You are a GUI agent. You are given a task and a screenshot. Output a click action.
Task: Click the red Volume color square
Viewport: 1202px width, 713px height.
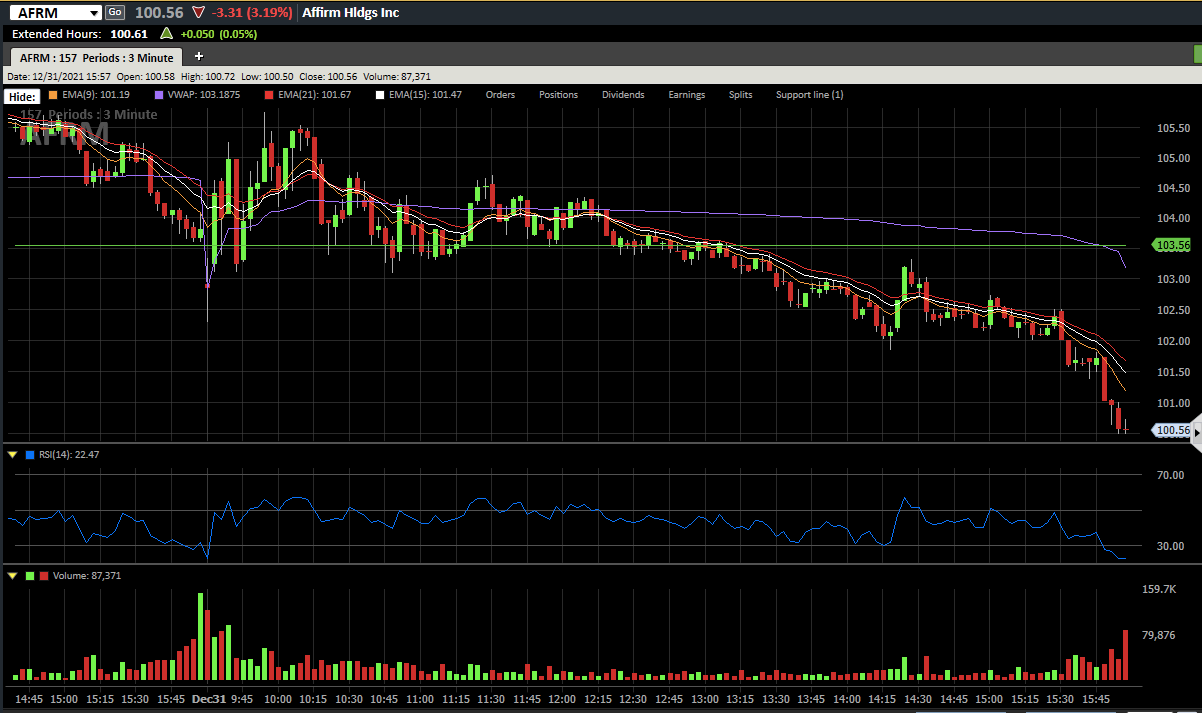click(x=43, y=576)
